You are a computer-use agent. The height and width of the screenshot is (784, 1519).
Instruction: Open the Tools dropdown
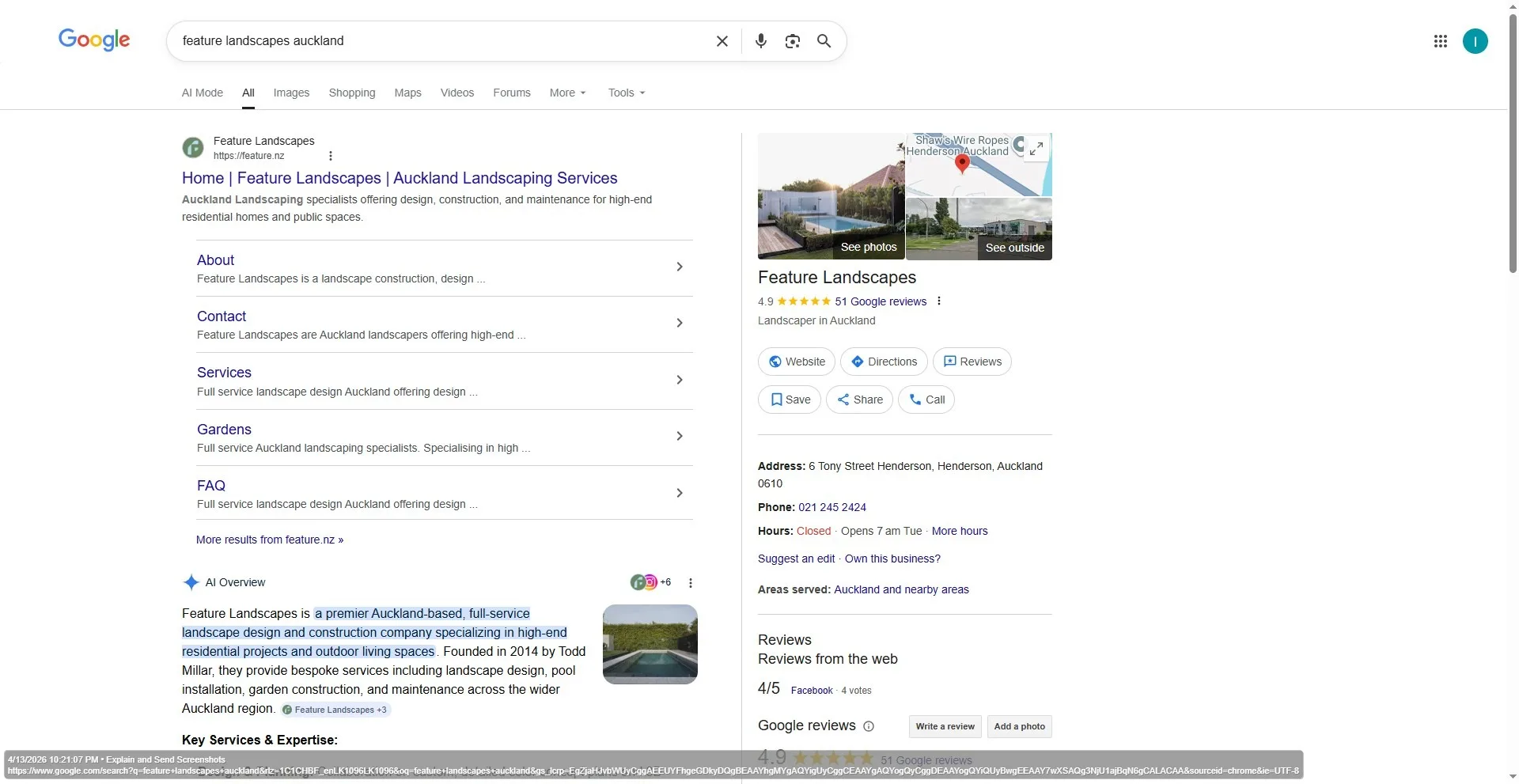(x=627, y=93)
